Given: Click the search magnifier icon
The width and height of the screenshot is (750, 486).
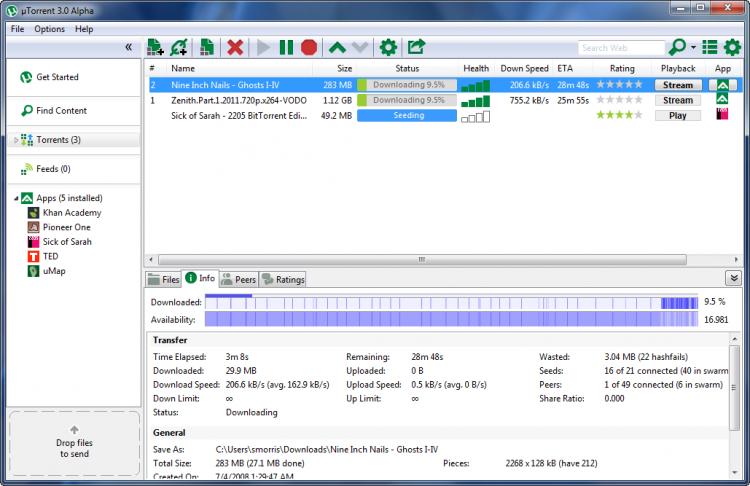Looking at the screenshot, I should (x=677, y=47).
